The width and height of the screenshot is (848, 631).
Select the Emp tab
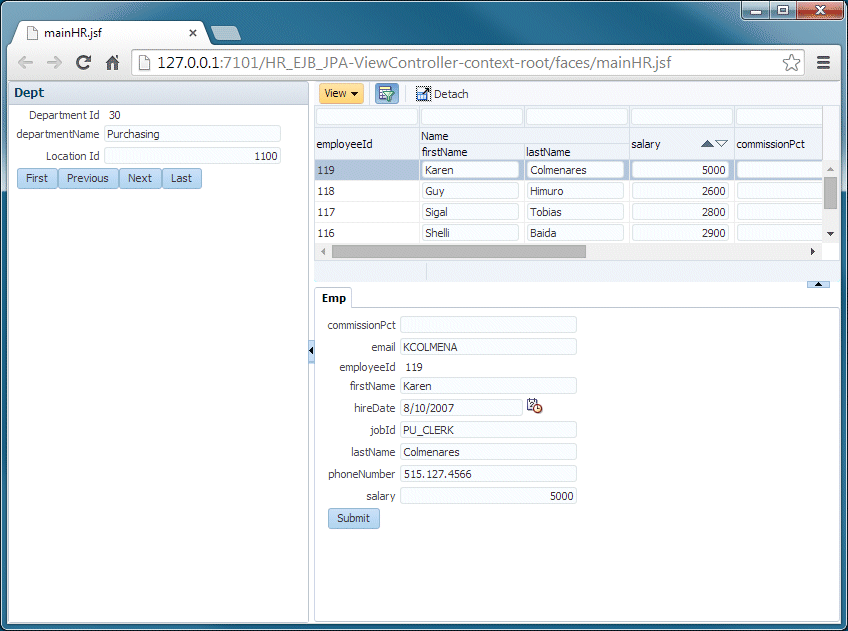[334, 298]
